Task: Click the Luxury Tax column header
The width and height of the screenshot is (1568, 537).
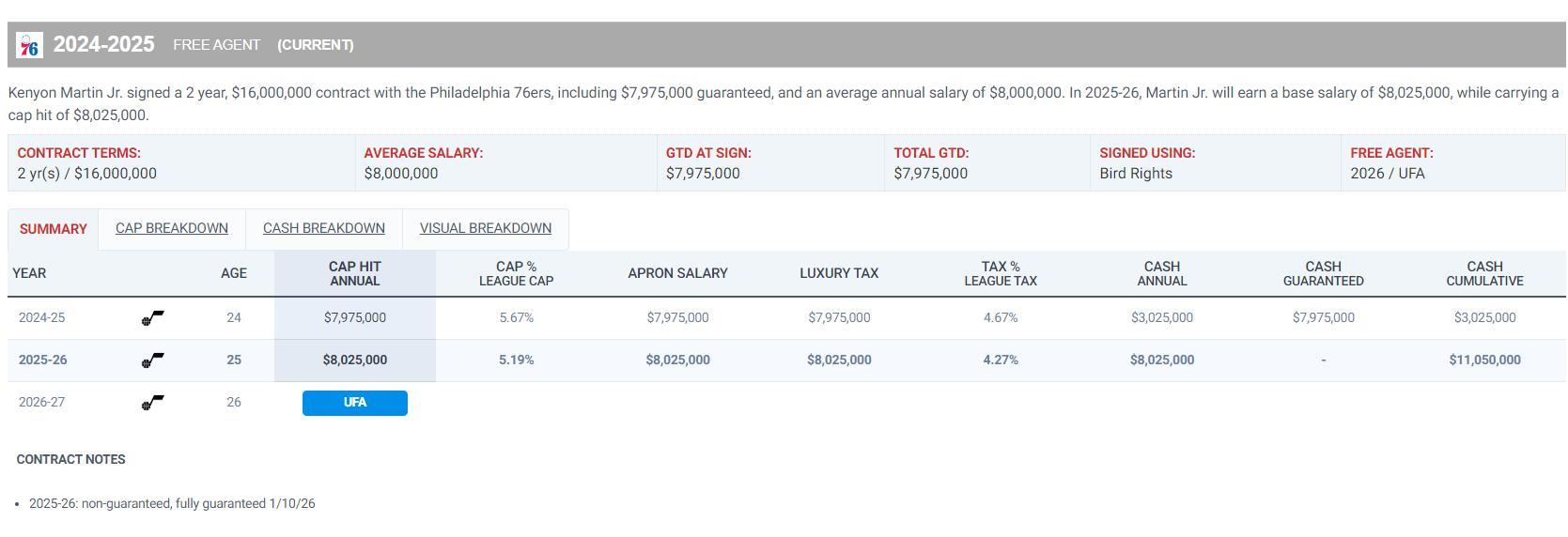Action: click(839, 273)
